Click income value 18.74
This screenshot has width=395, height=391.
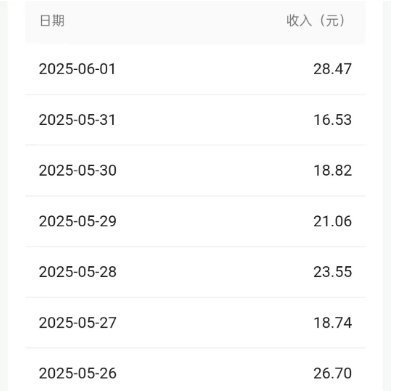click(333, 322)
